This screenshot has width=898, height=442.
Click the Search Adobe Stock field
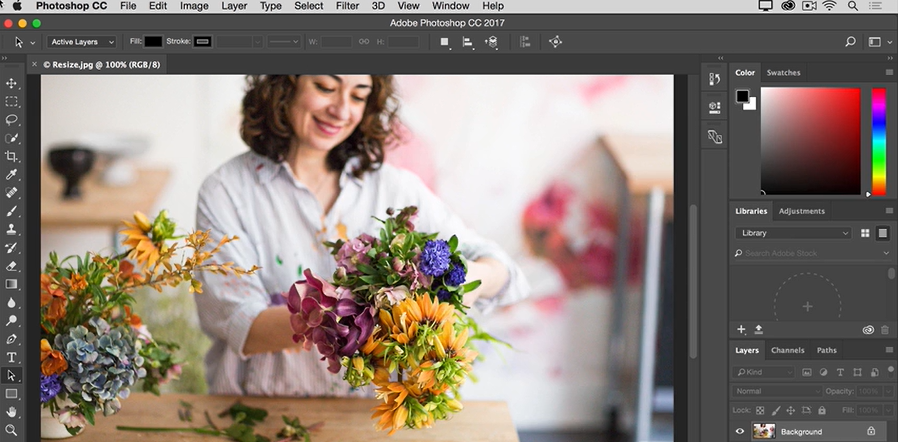813,253
